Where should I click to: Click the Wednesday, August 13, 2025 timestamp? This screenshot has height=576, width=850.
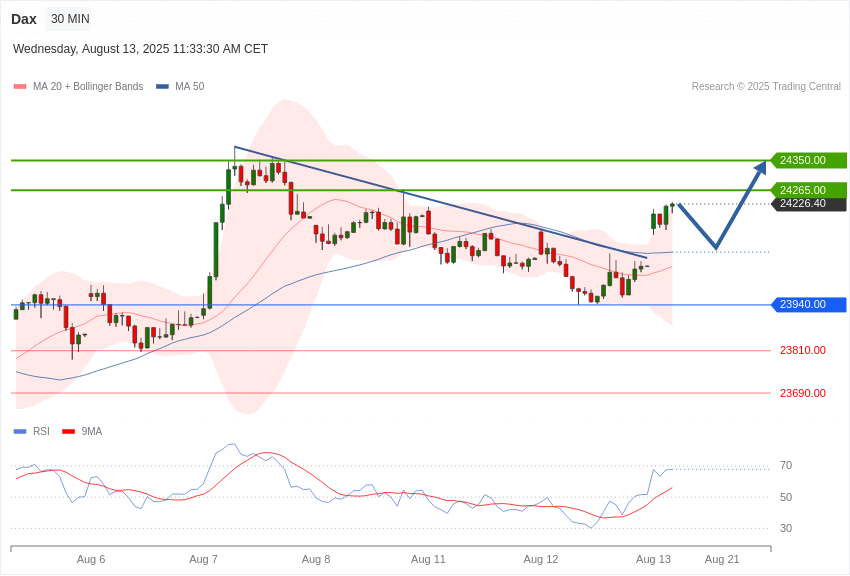[140, 49]
